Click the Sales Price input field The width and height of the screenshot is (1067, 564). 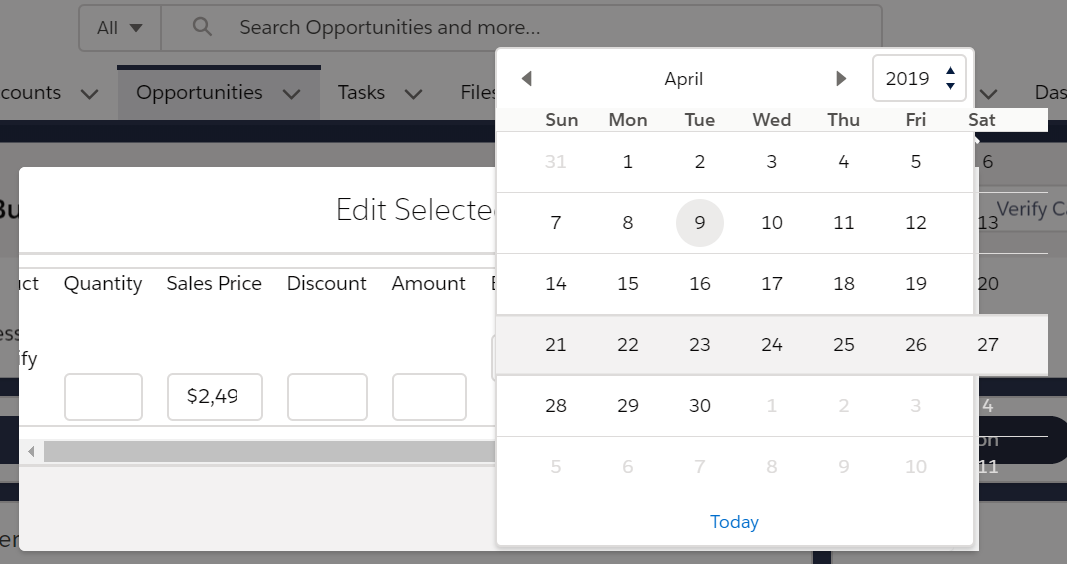(x=215, y=397)
